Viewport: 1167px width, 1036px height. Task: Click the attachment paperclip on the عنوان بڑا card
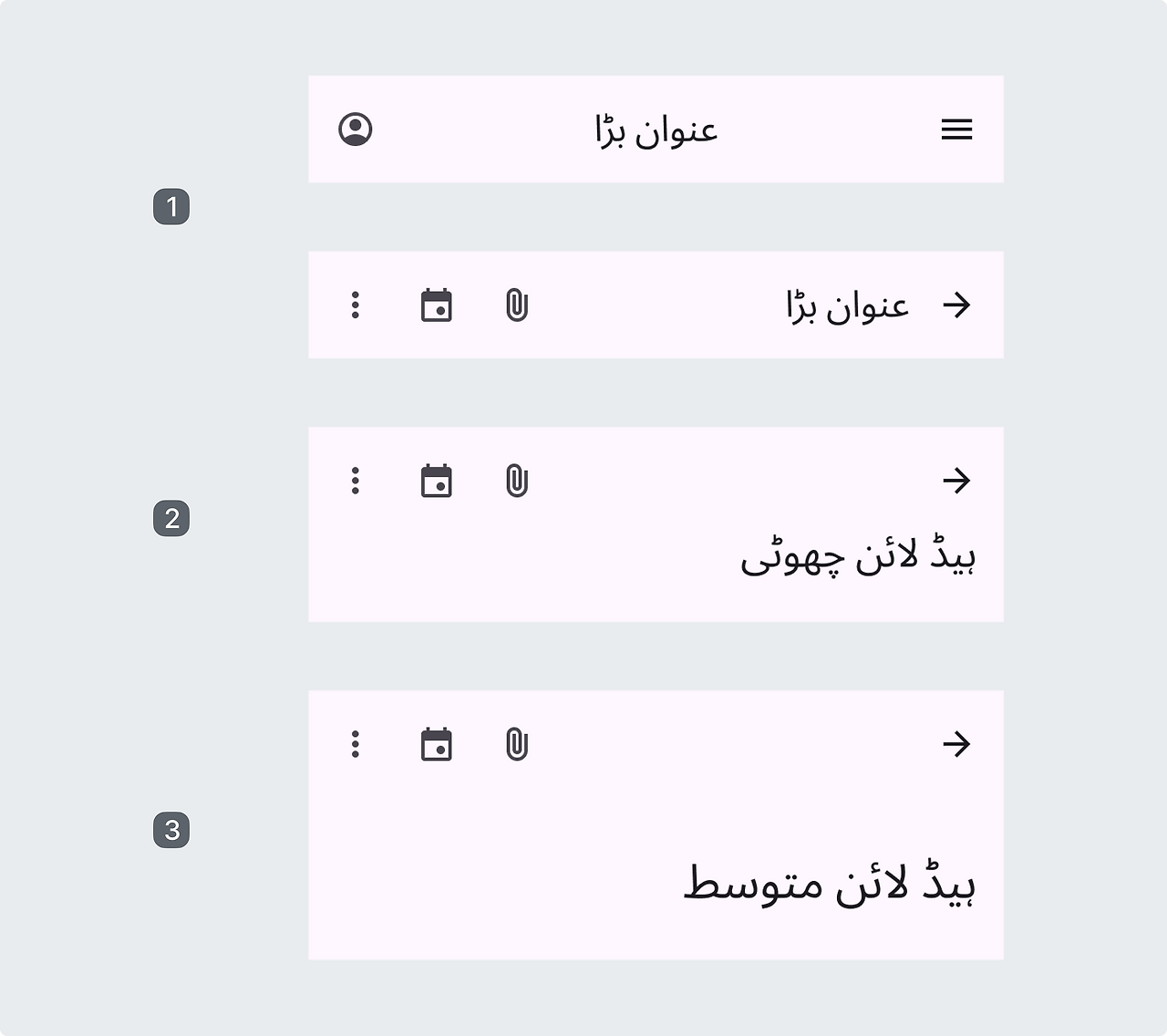pyautogui.click(x=517, y=306)
